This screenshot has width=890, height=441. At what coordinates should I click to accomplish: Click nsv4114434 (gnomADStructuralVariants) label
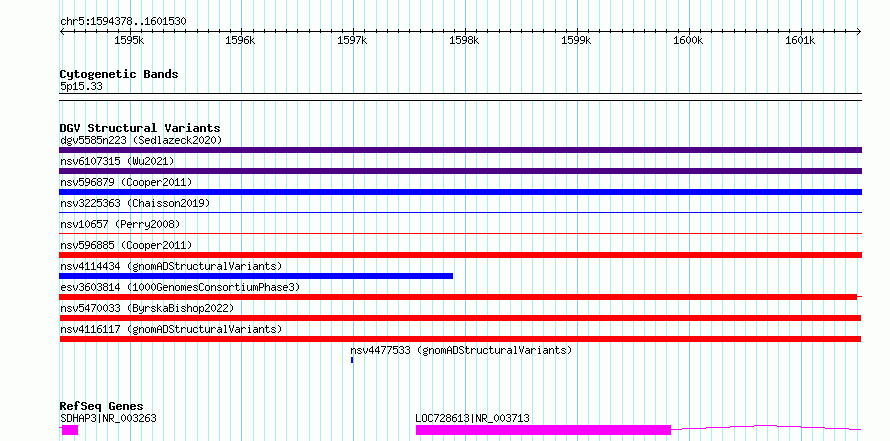click(171, 266)
